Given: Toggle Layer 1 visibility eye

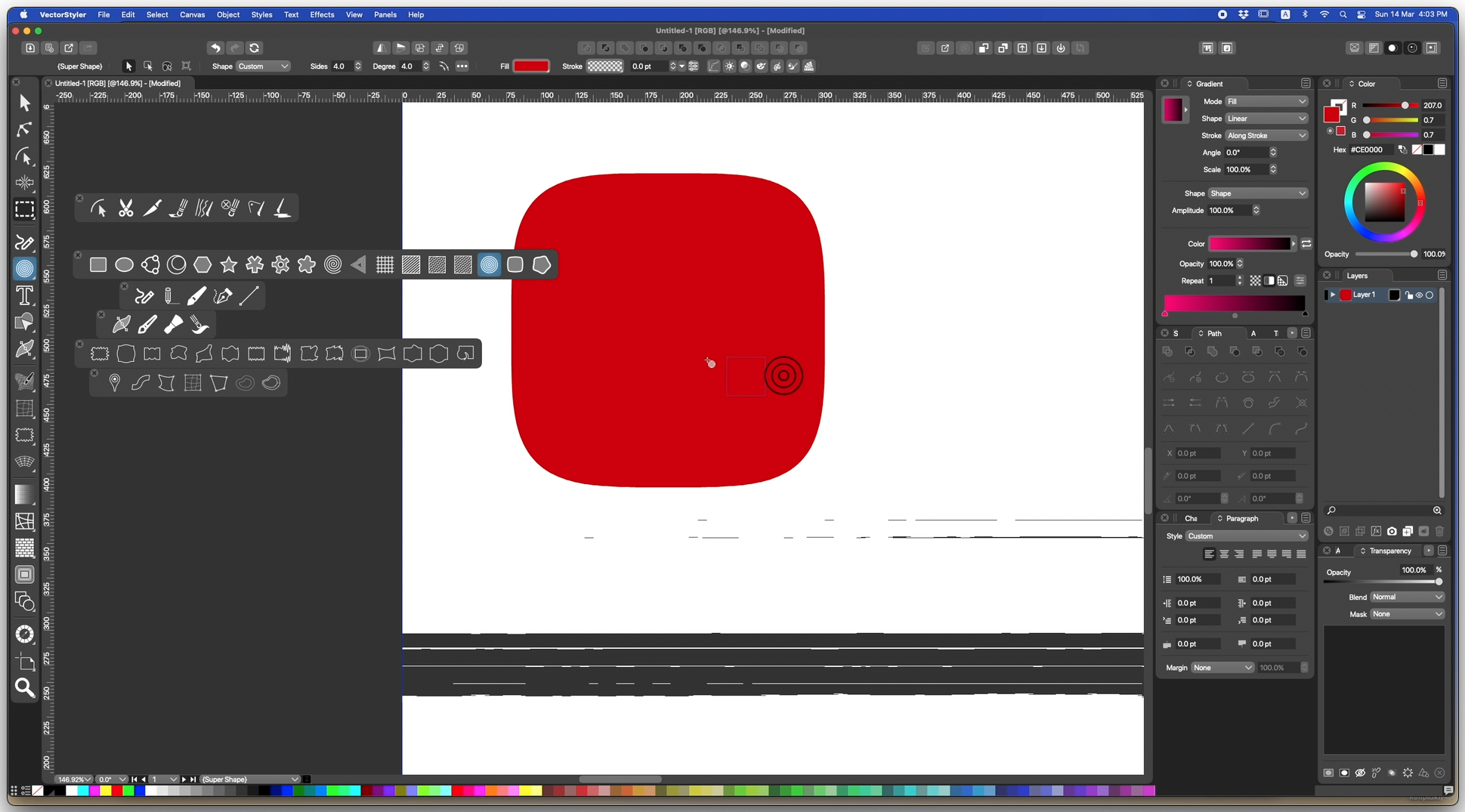Looking at the screenshot, I should pos(1419,295).
